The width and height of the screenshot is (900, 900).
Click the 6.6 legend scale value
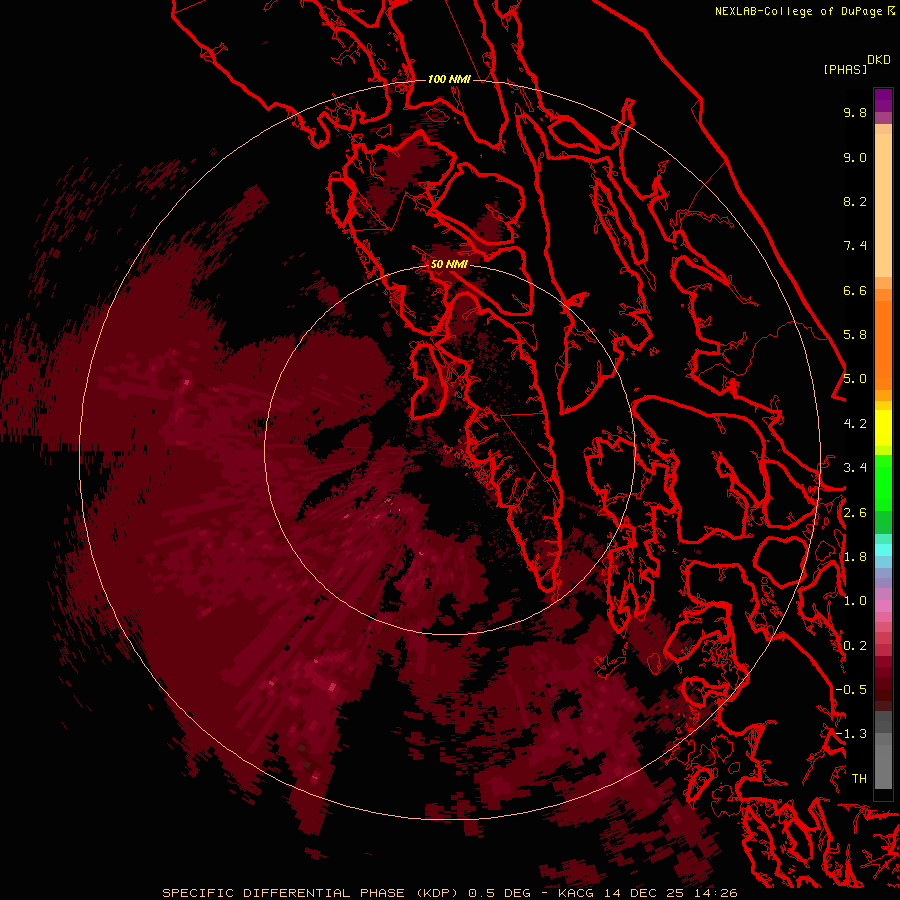(855, 291)
